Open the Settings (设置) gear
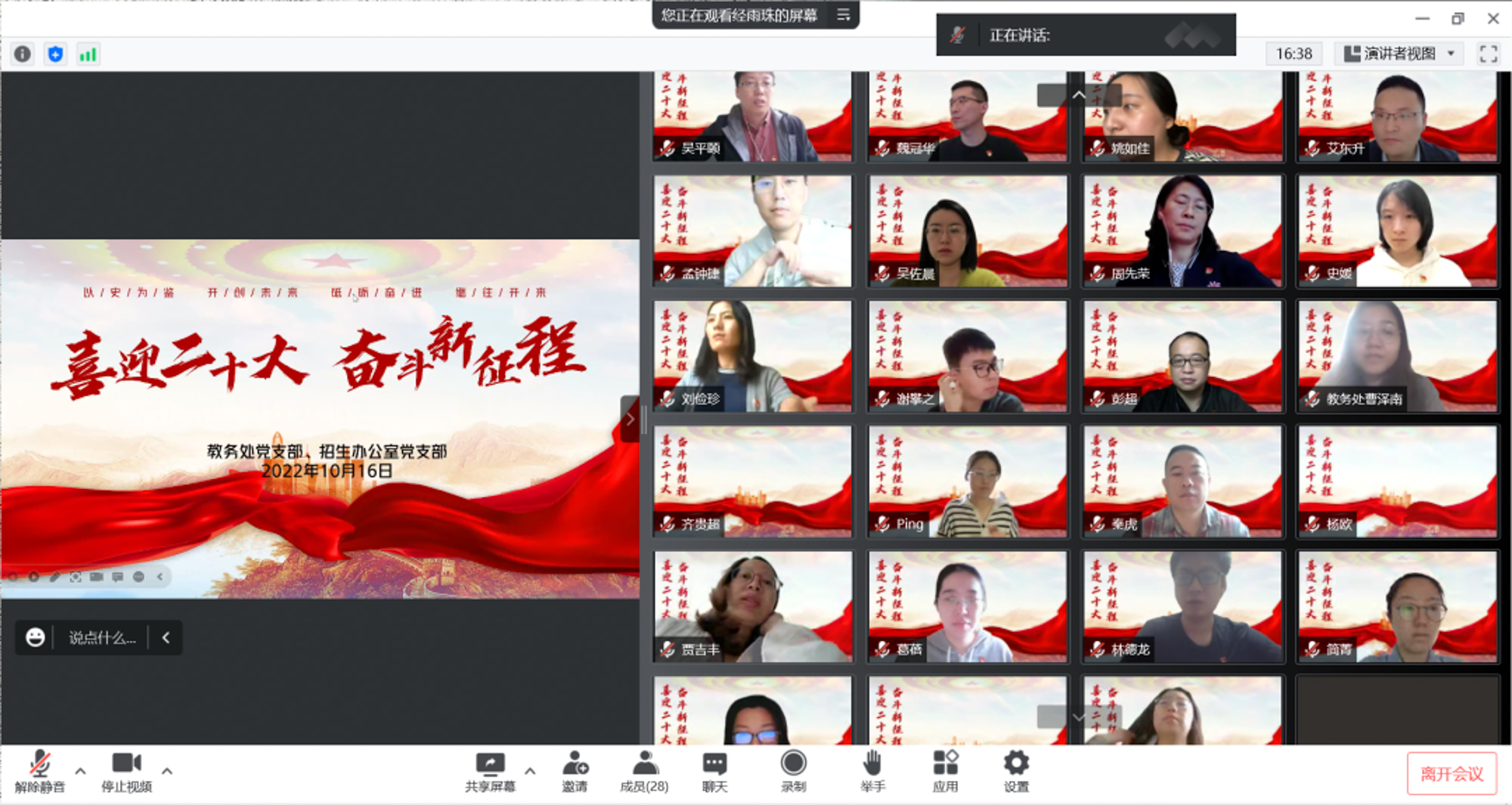Screen dimensions: 1512x805 (x=1016, y=771)
